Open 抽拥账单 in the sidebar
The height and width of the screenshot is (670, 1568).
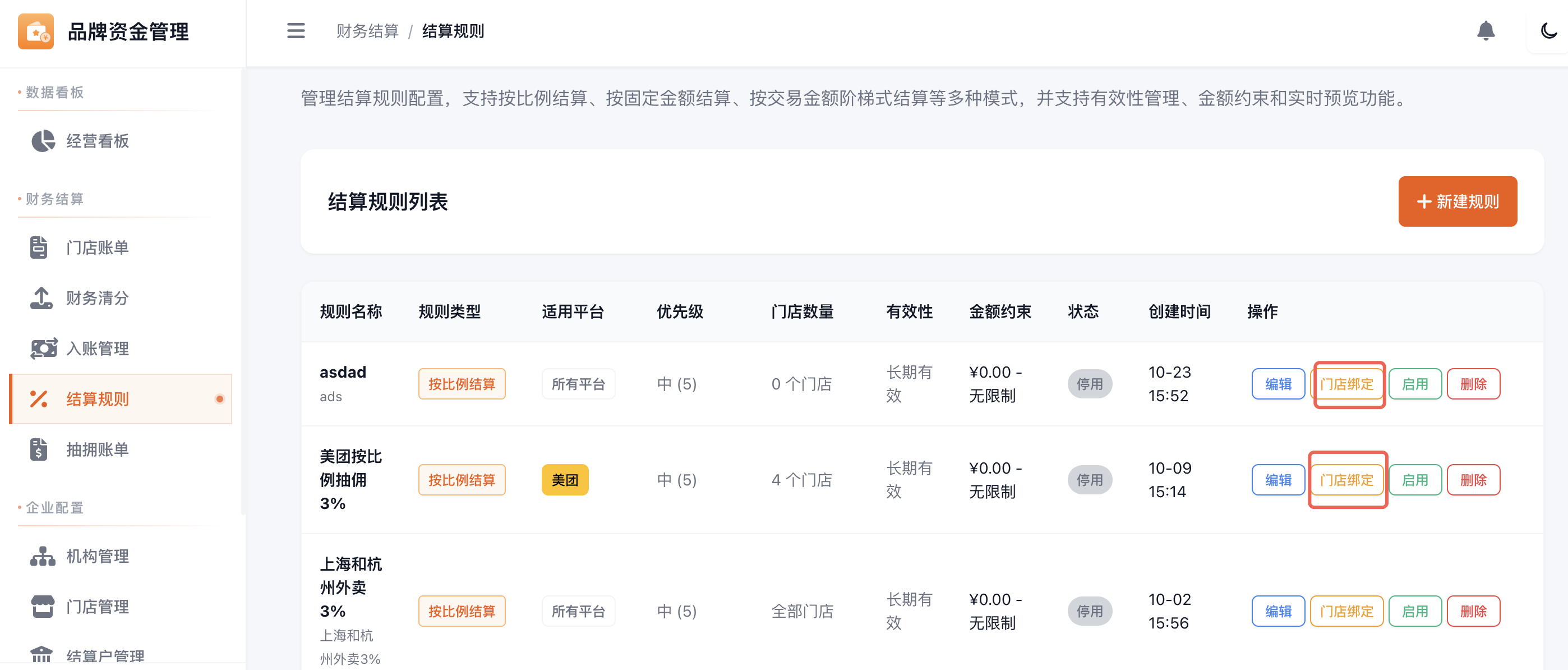98,450
